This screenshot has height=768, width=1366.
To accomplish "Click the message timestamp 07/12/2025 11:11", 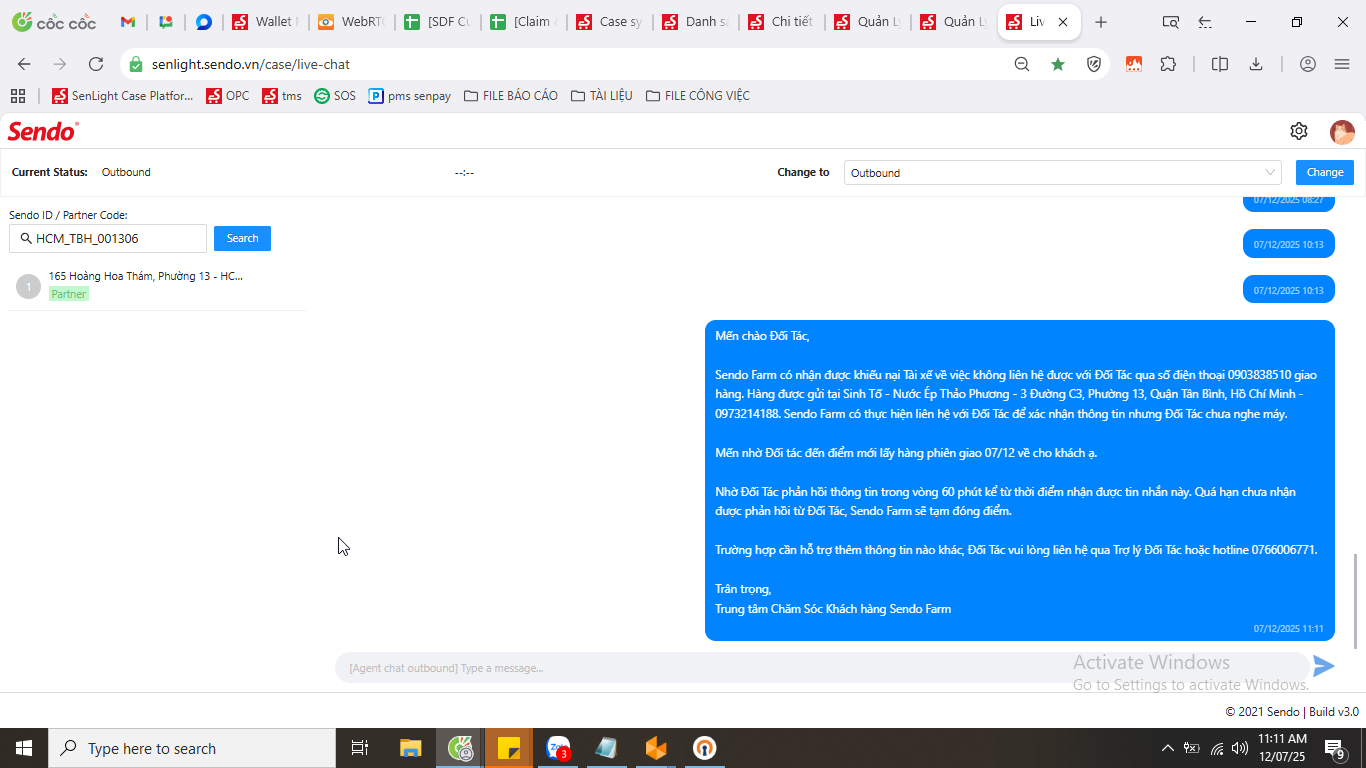I will point(1288,629).
